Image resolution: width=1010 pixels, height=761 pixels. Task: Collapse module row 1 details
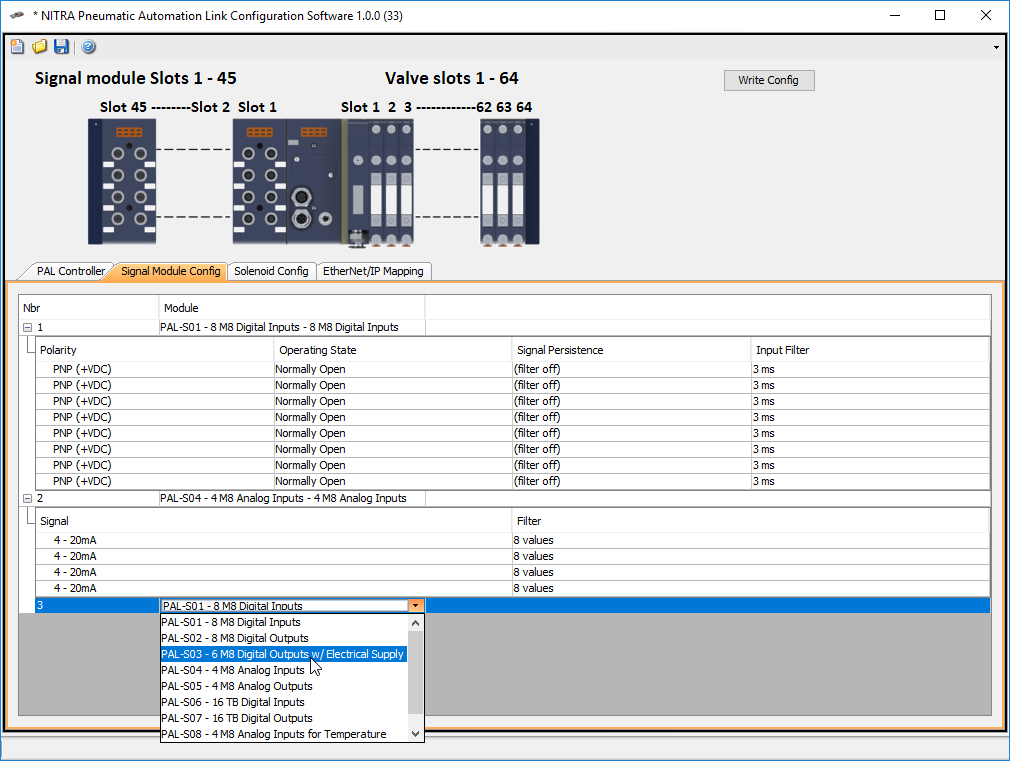28,327
